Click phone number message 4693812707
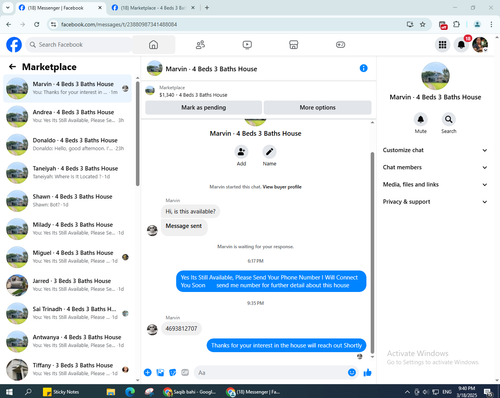The image size is (500, 398). [x=181, y=329]
